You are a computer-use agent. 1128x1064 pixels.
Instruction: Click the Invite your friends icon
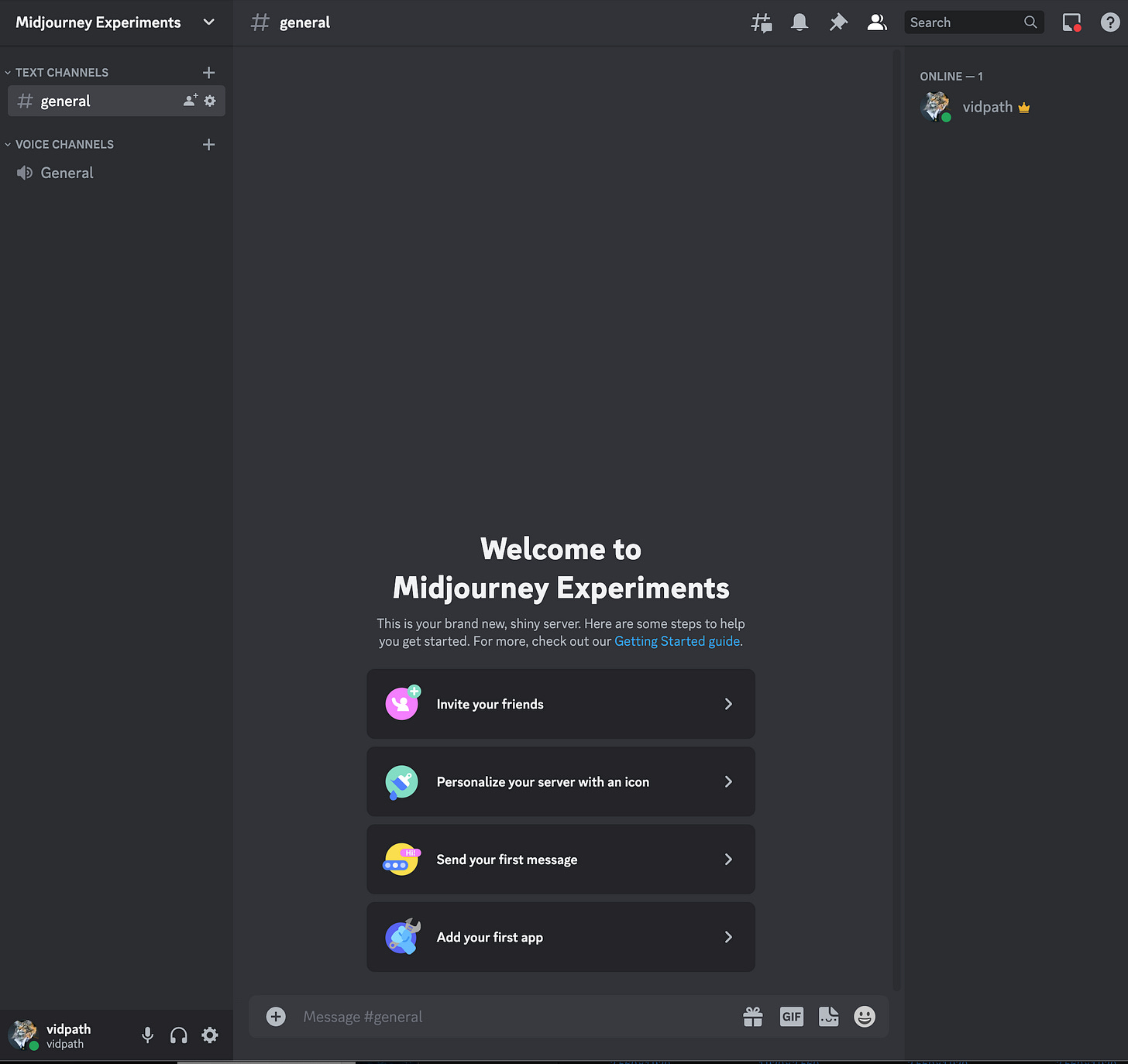pyautogui.click(x=402, y=703)
